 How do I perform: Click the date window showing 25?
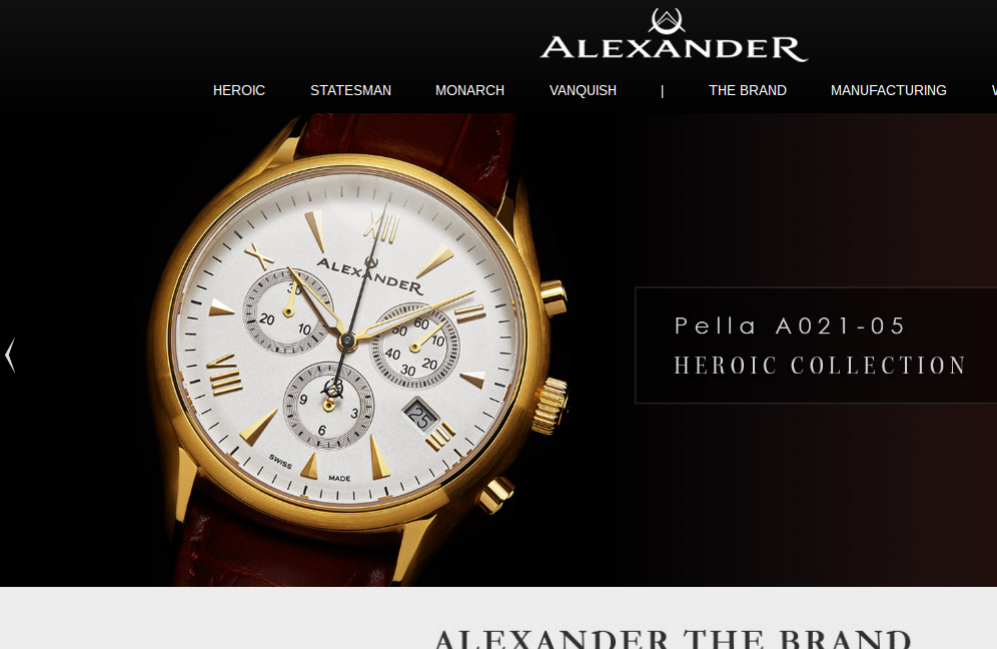point(420,416)
